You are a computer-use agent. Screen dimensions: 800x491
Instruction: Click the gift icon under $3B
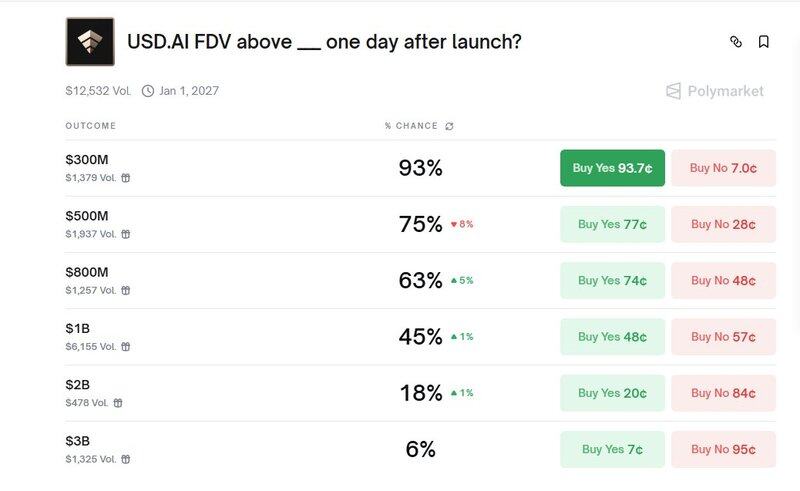(126, 459)
